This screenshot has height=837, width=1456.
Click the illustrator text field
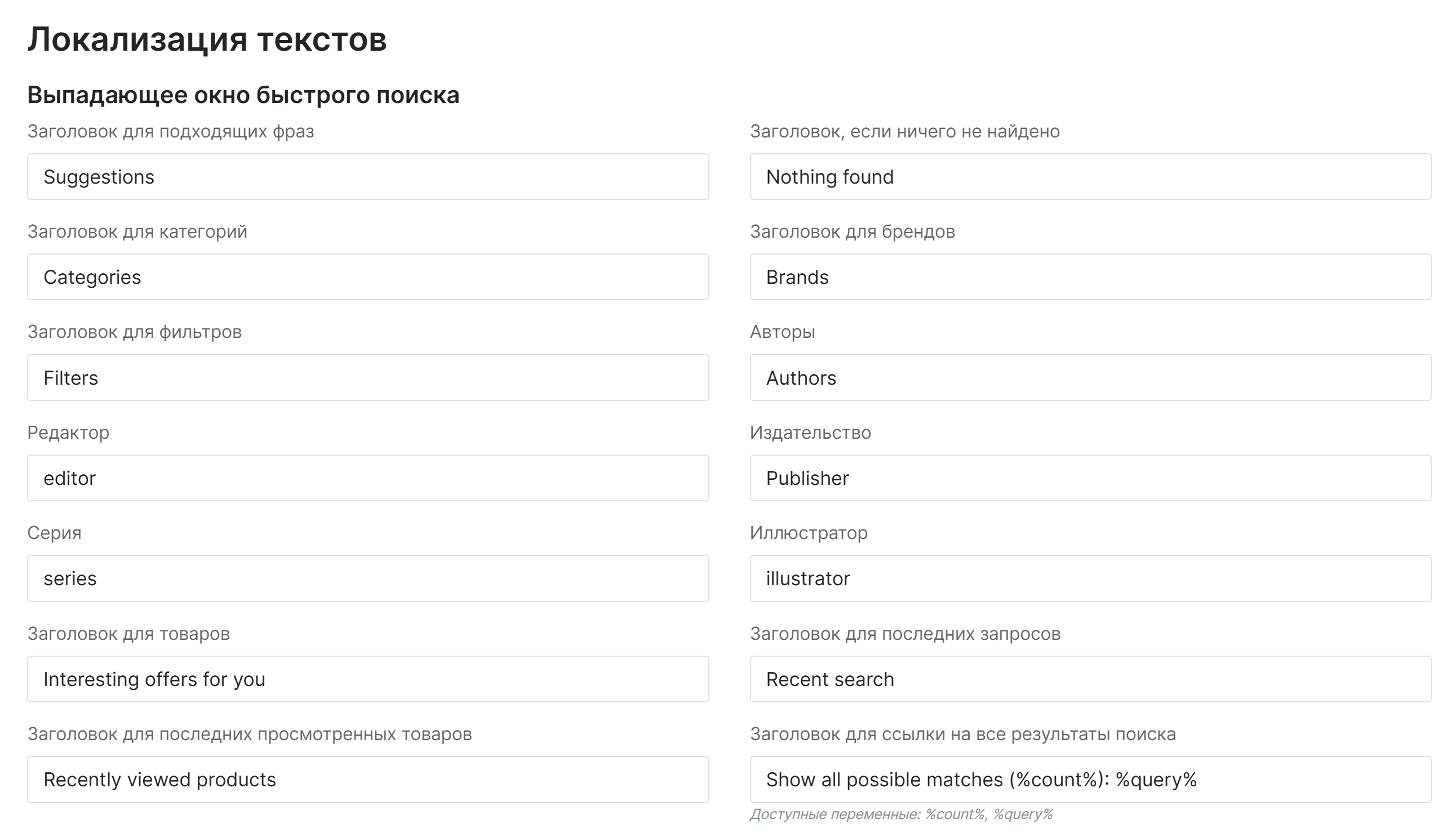[x=1090, y=578]
